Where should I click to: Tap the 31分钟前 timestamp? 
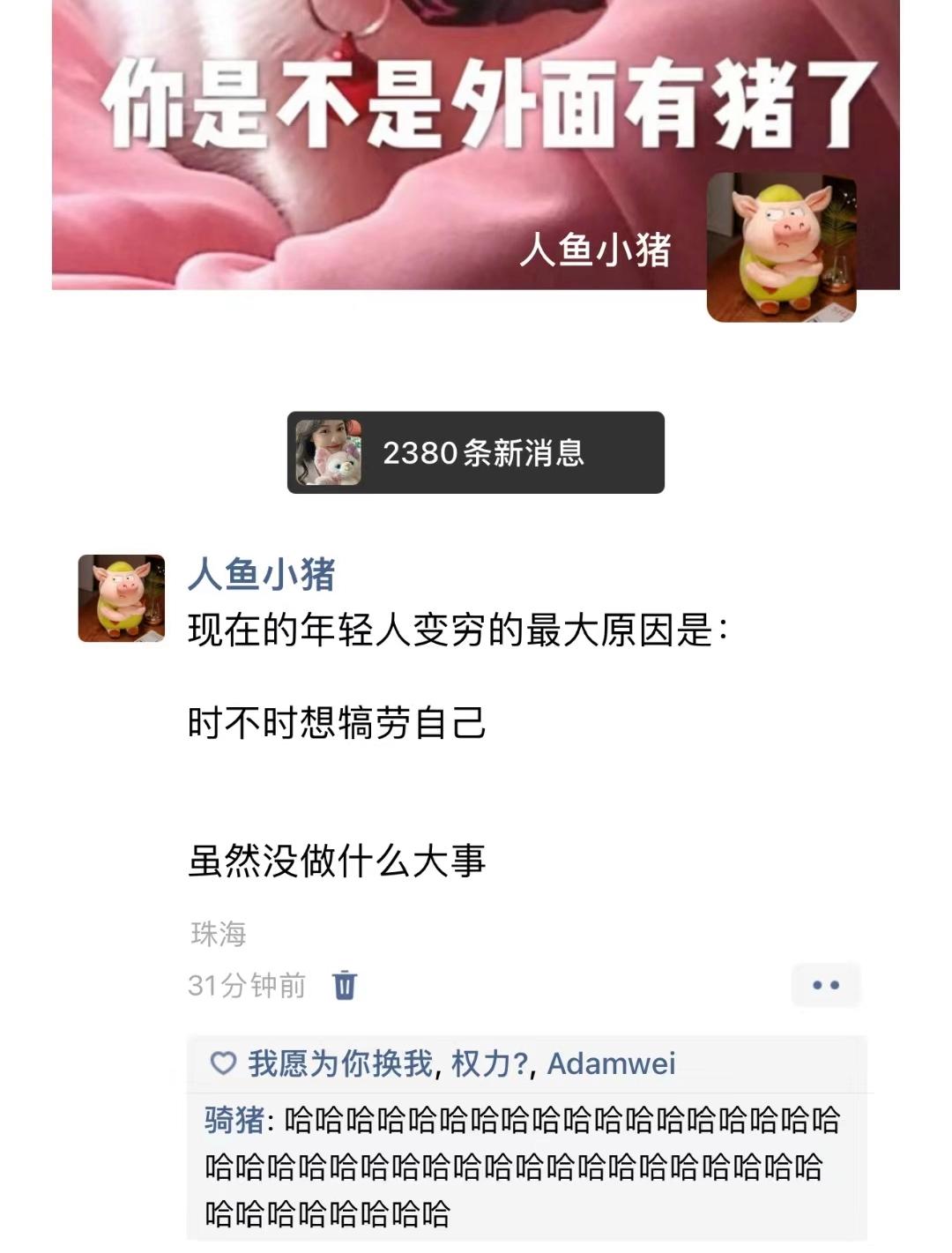(x=247, y=985)
